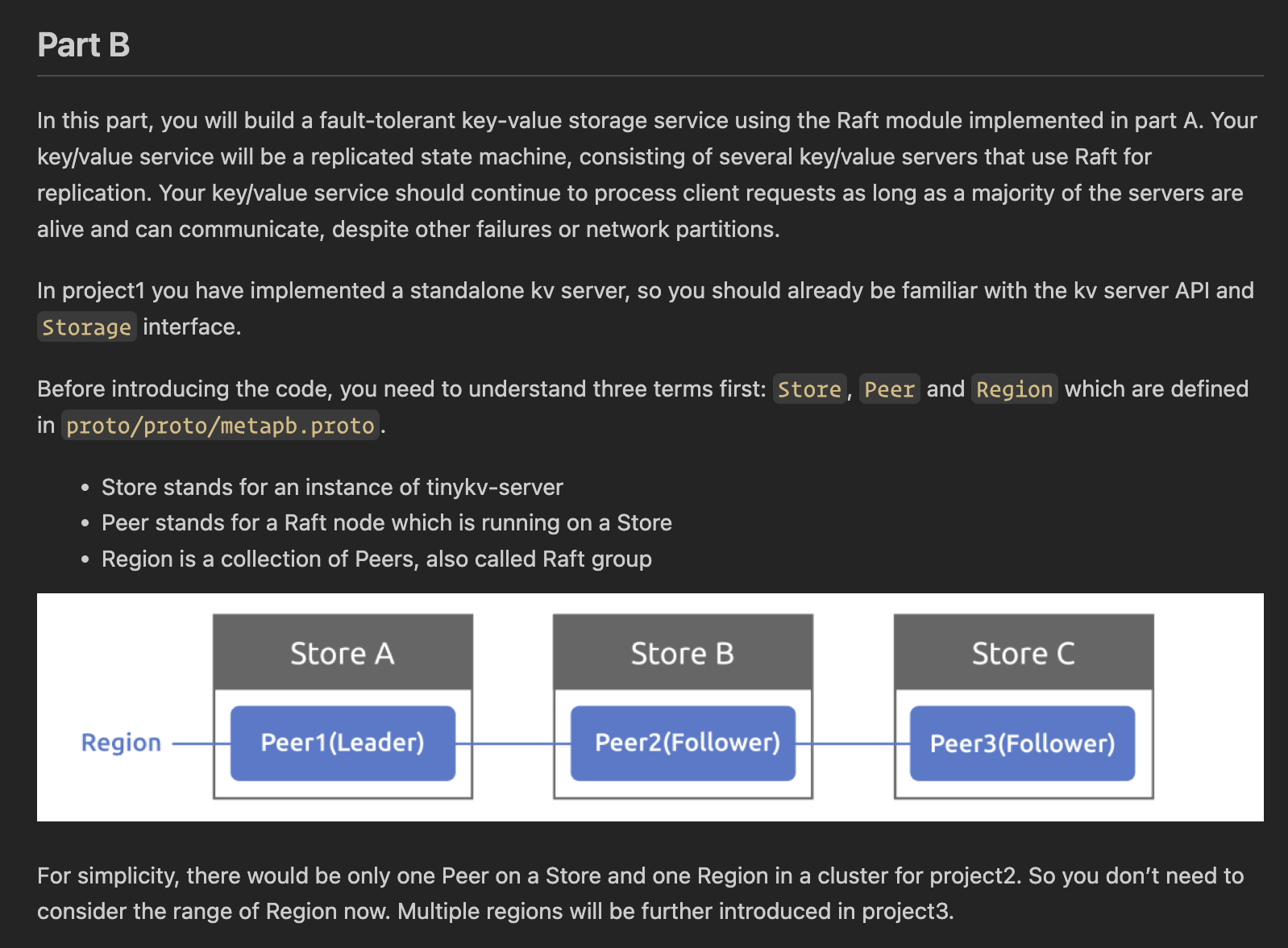Image resolution: width=1288 pixels, height=948 pixels.
Task: Click the sentence beginning "In project1 you have"
Action: coord(645,290)
